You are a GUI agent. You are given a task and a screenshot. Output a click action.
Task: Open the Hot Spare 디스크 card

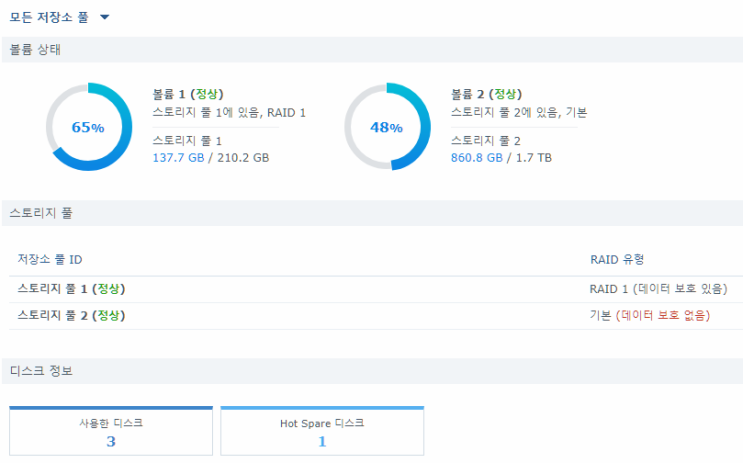click(x=322, y=431)
